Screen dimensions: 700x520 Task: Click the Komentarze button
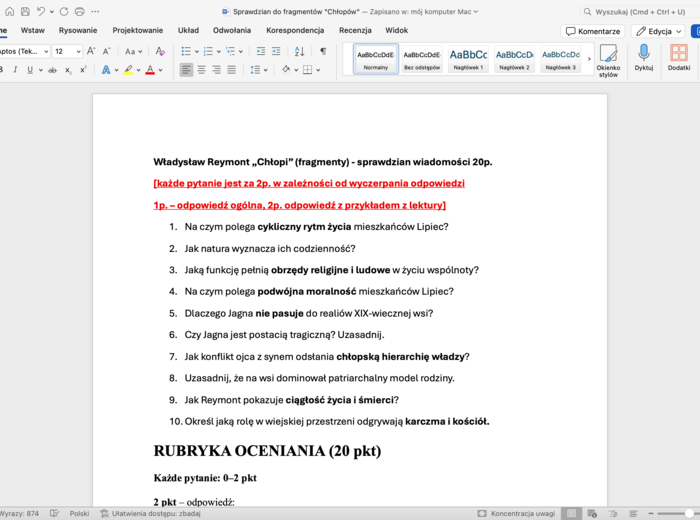tap(592, 31)
